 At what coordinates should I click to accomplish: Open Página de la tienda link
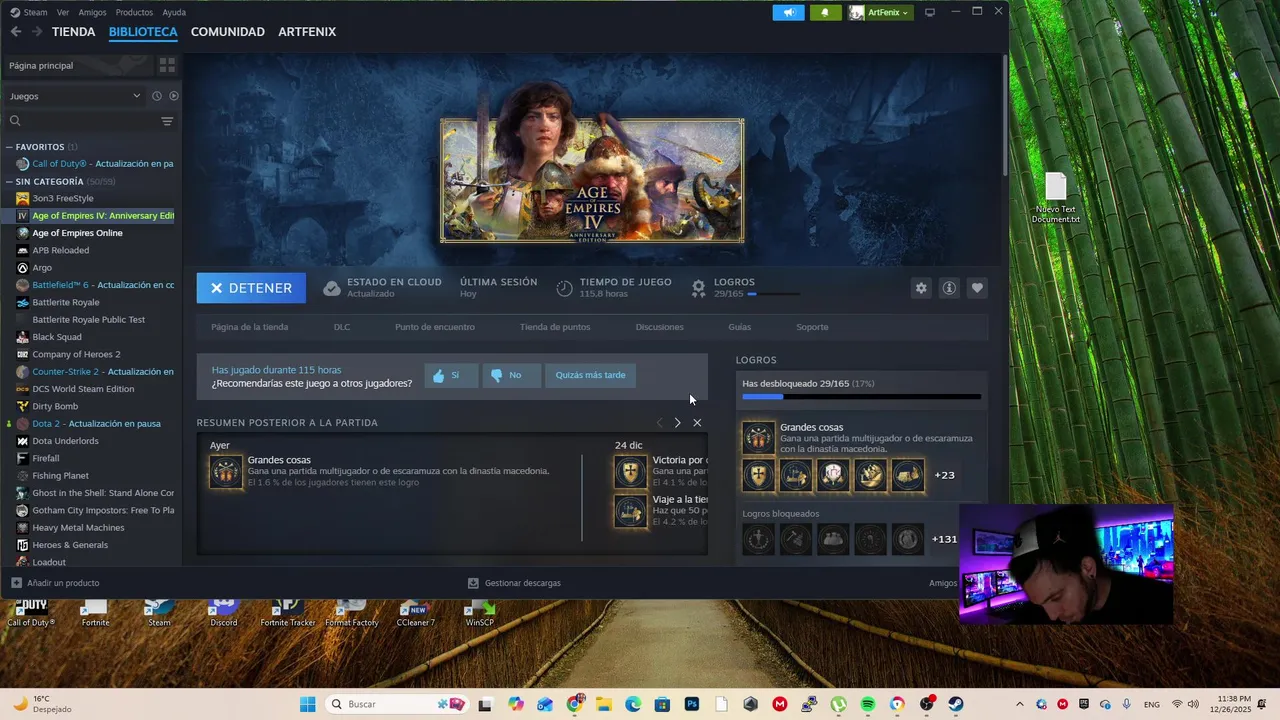[x=249, y=327]
